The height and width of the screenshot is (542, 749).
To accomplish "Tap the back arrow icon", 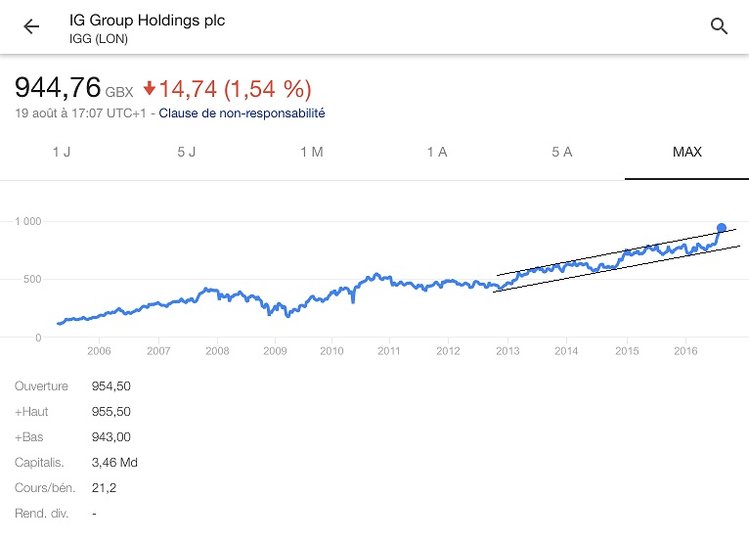I will pyautogui.click(x=31, y=27).
